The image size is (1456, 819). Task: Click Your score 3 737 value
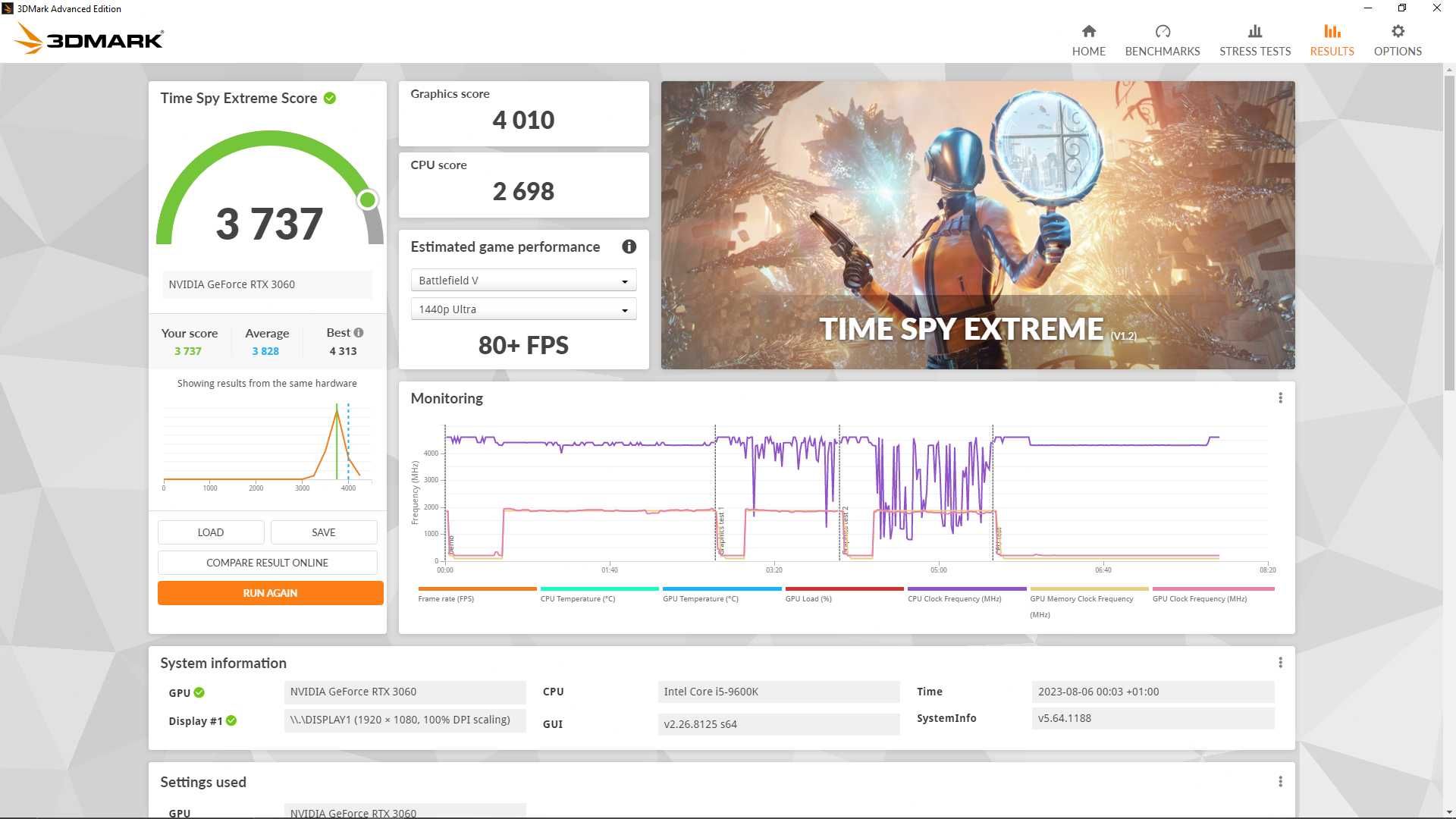pyautogui.click(x=188, y=351)
